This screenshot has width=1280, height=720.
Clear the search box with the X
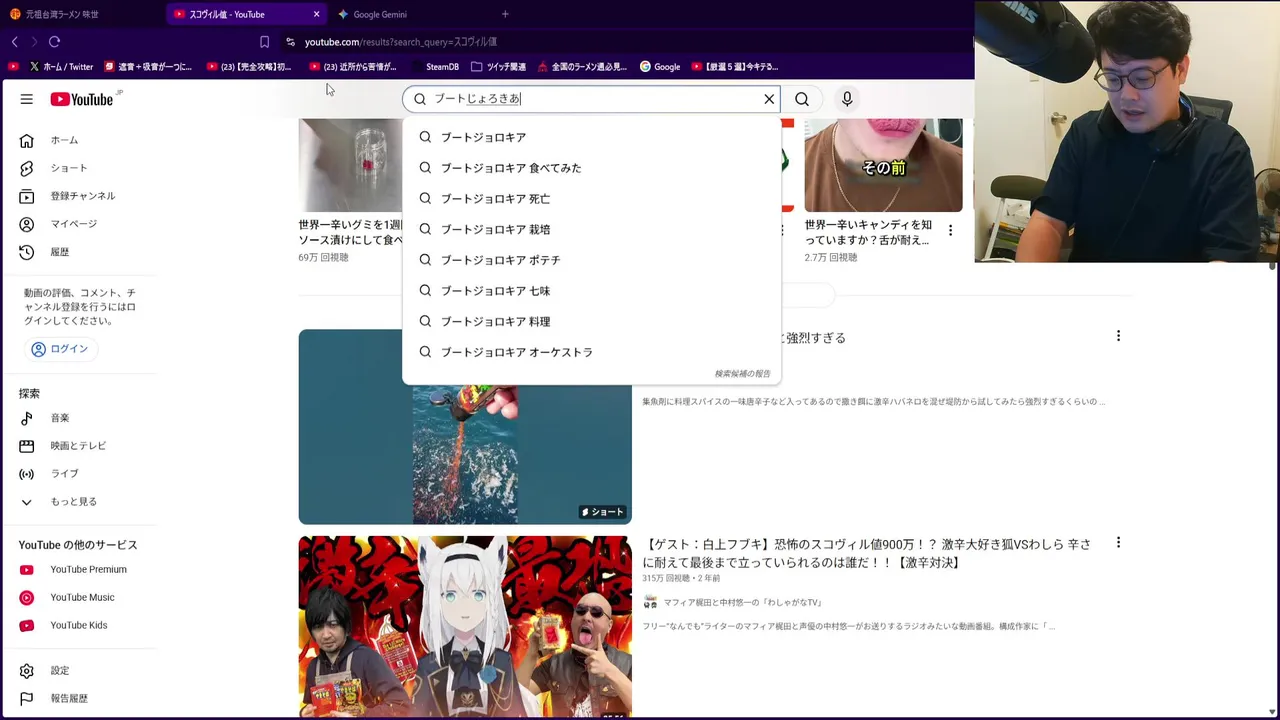tap(769, 99)
